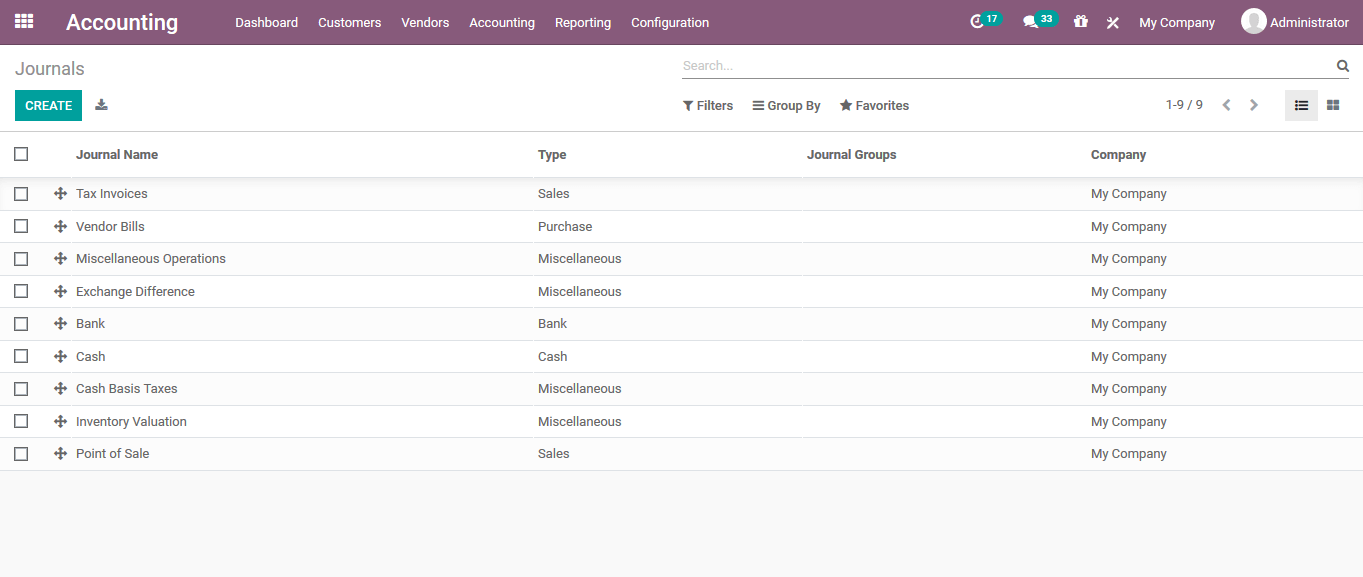
Task: Click inside the Search field
Action: [x=900, y=65]
